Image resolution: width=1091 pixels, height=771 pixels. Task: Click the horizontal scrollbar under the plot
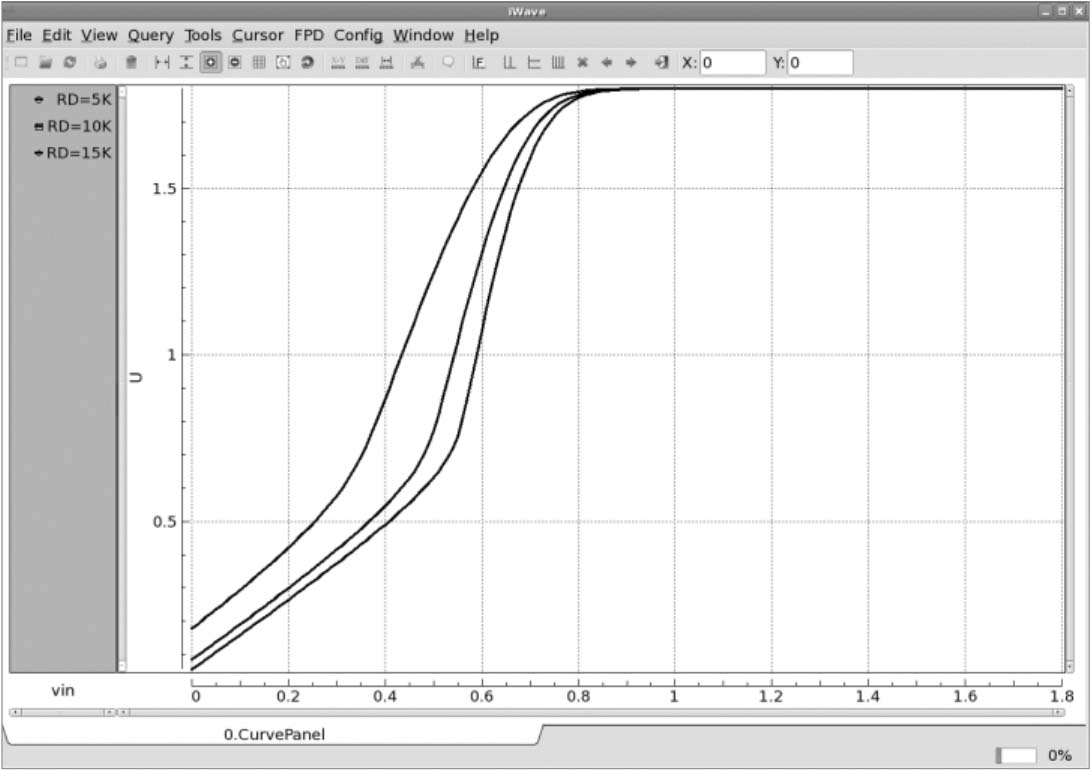[590, 712]
